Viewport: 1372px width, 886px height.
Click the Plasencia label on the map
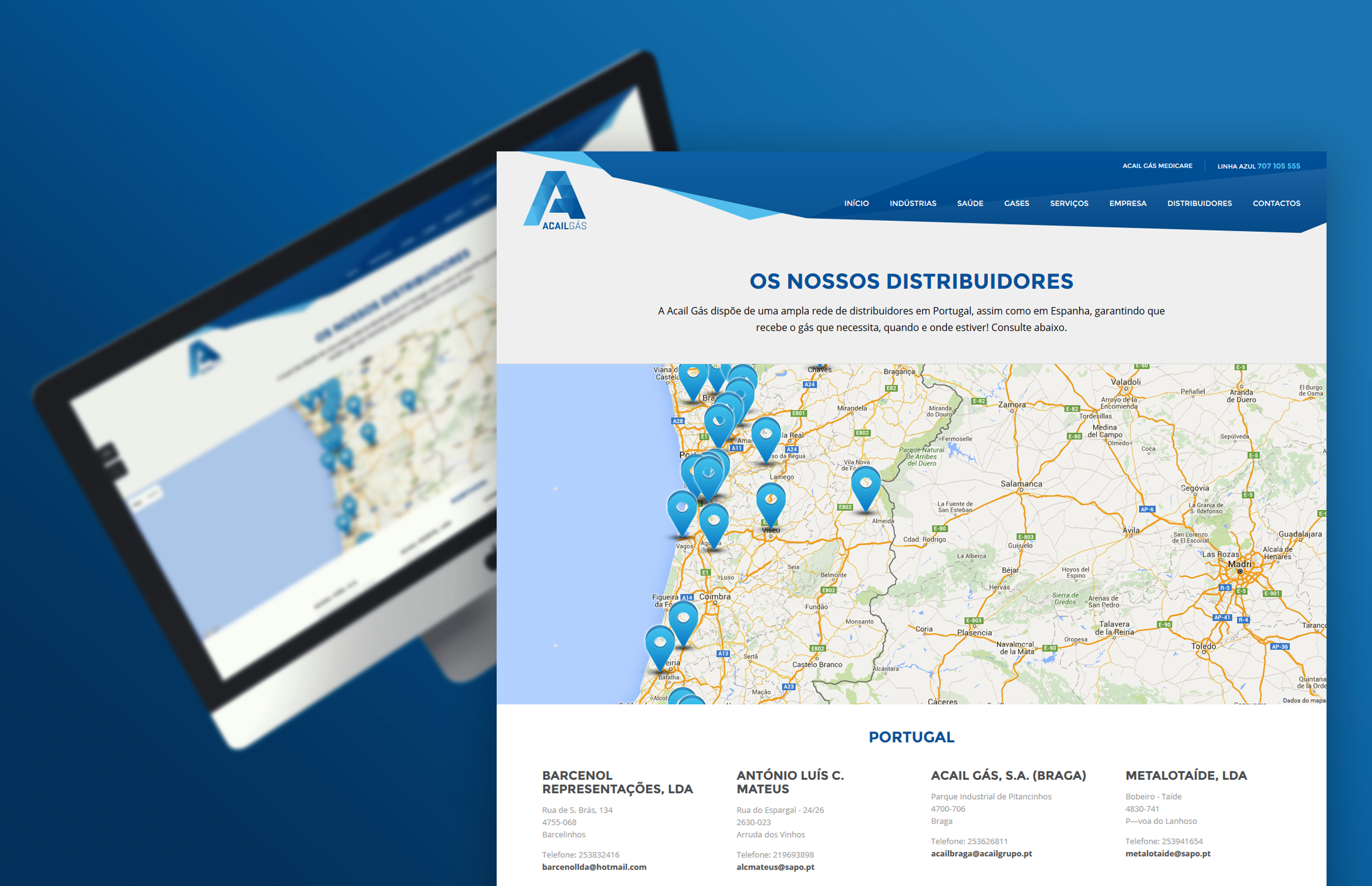pos(974,632)
